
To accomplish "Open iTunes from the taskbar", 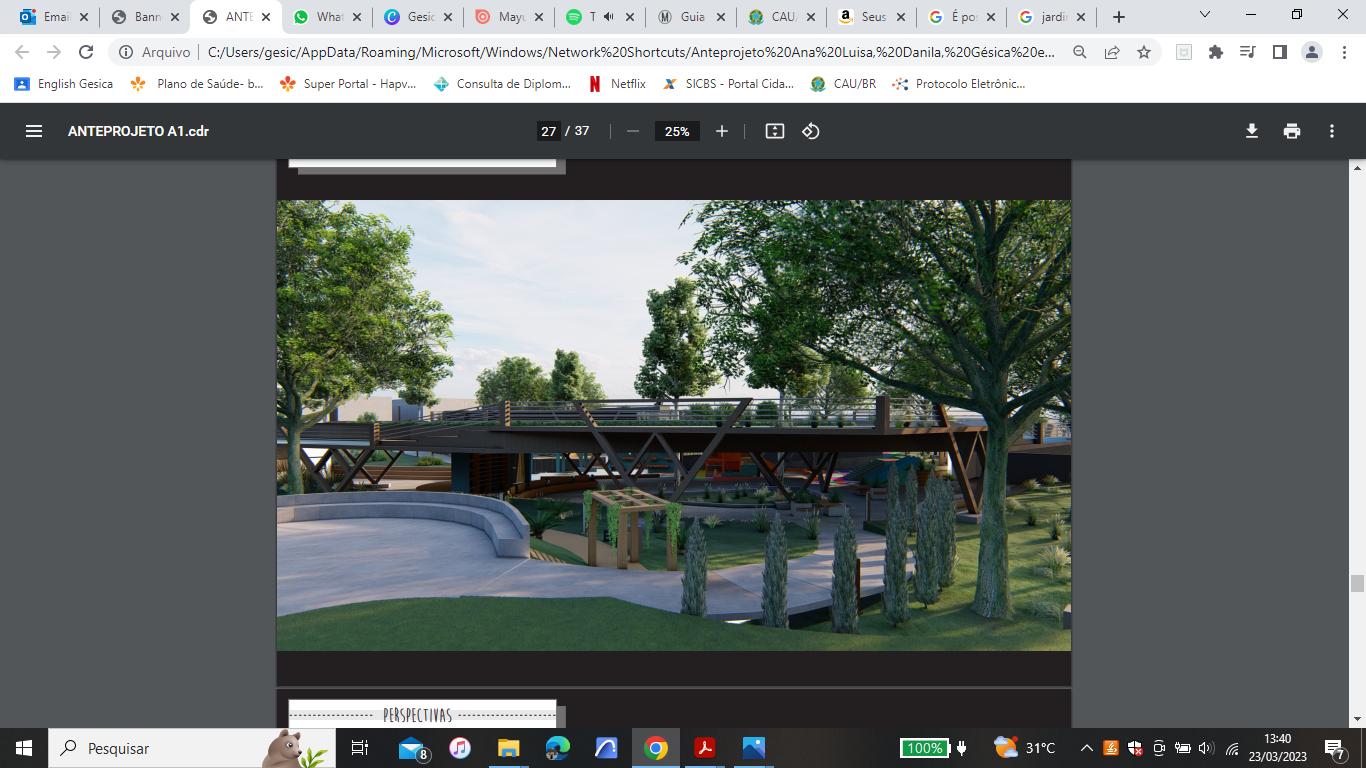I will [460, 748].
